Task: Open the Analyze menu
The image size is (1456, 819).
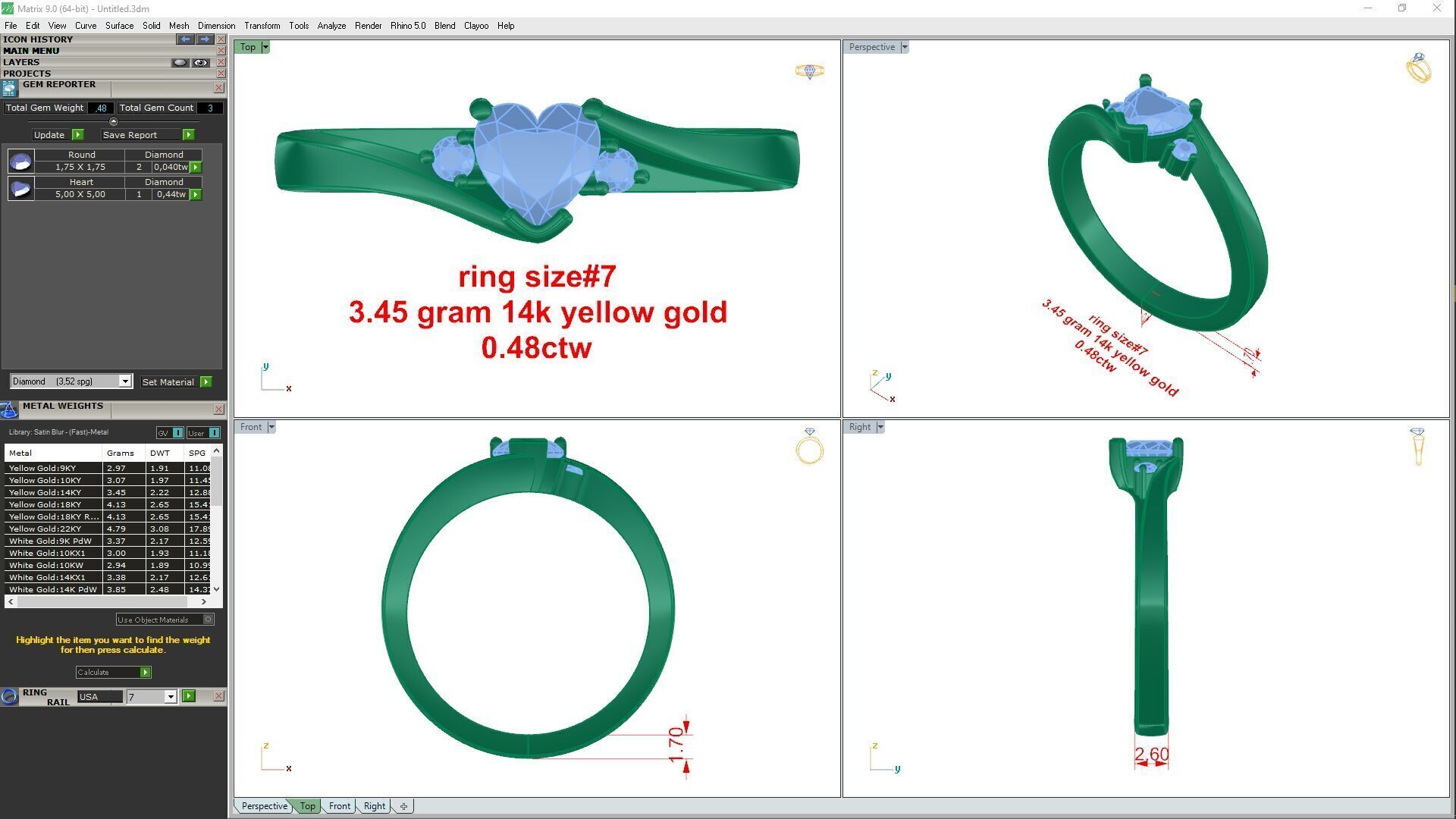Action: point(331,26)
